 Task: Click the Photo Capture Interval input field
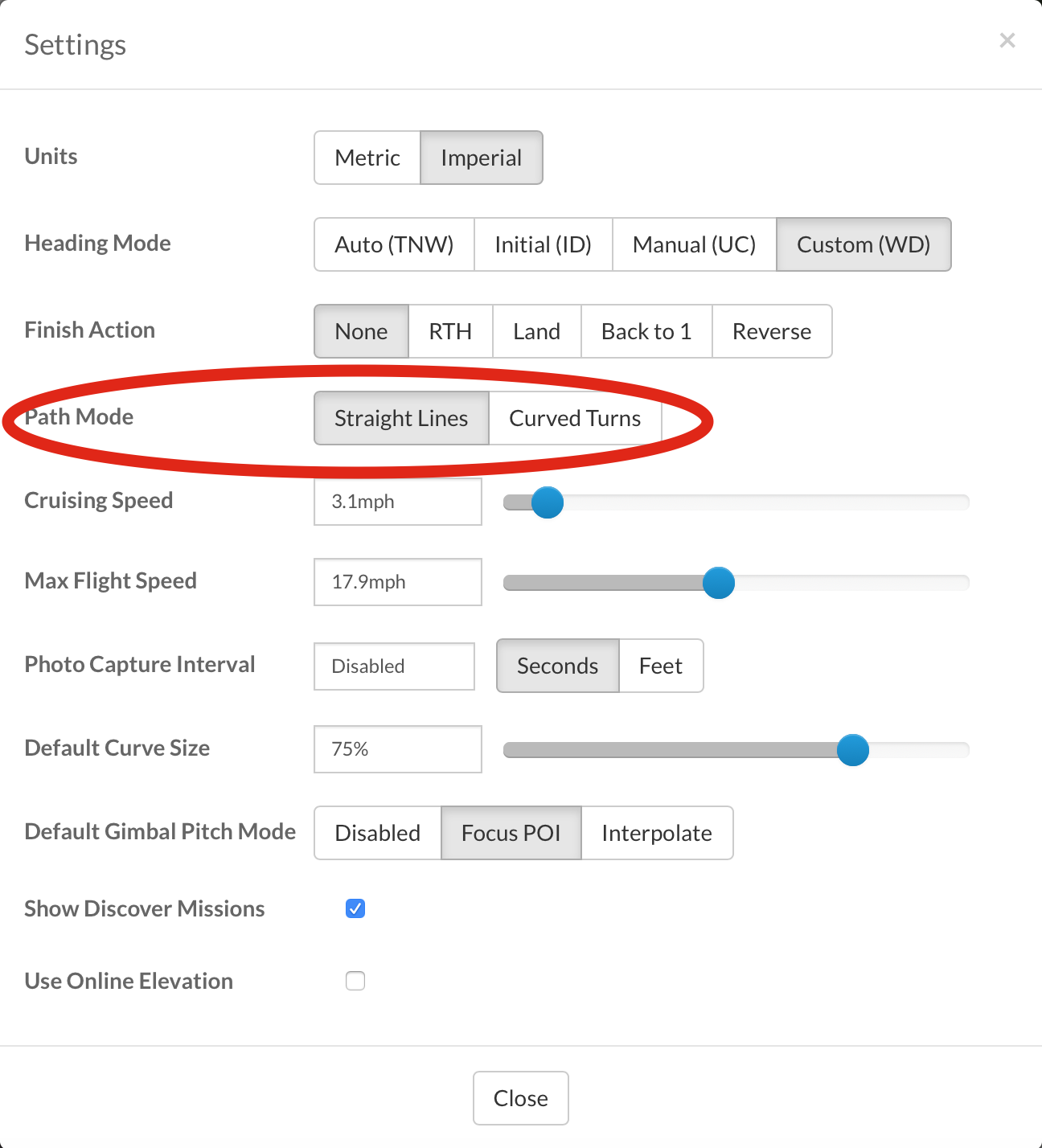(394, 666)
